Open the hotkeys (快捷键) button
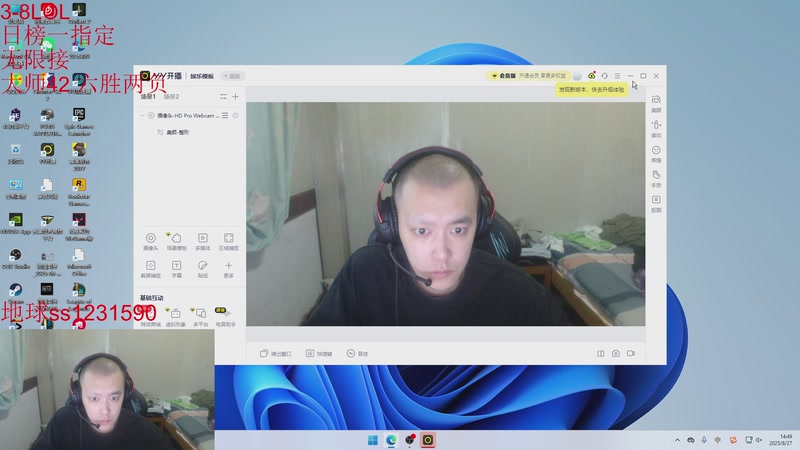This screenshot has width=800, height=450. pos(319,354)
